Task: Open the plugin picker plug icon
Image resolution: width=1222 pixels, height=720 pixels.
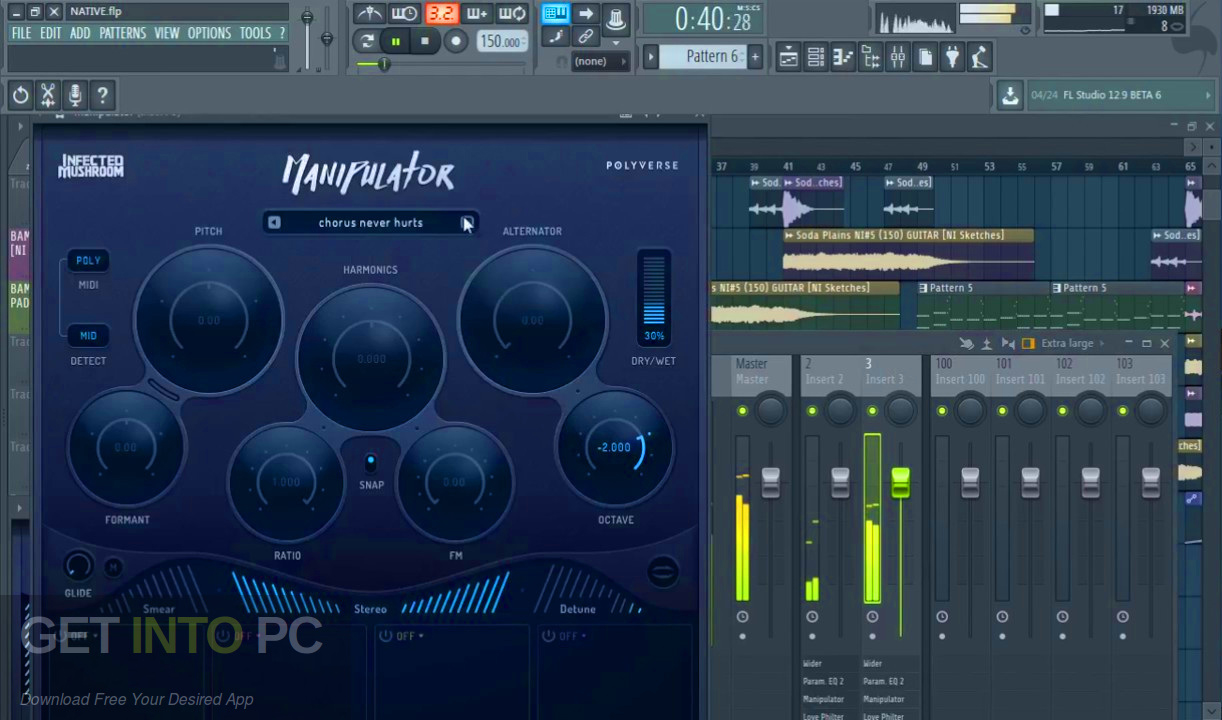Action: pyautogui.click(x=952, y=58)
